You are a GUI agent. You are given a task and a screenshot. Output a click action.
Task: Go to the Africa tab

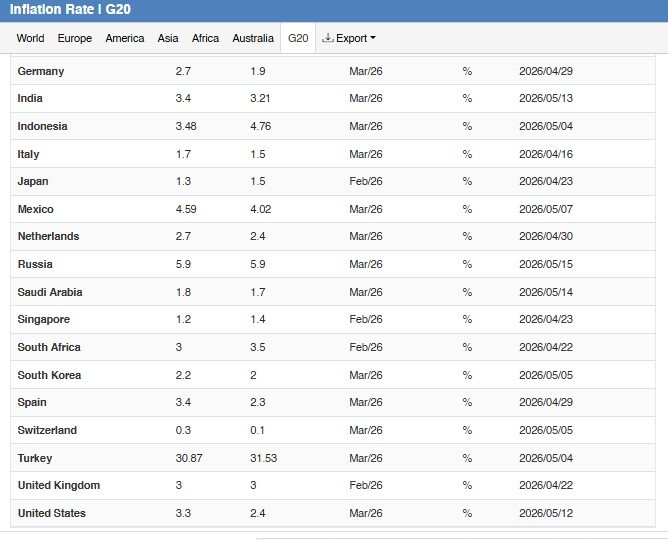pos(205,39)
